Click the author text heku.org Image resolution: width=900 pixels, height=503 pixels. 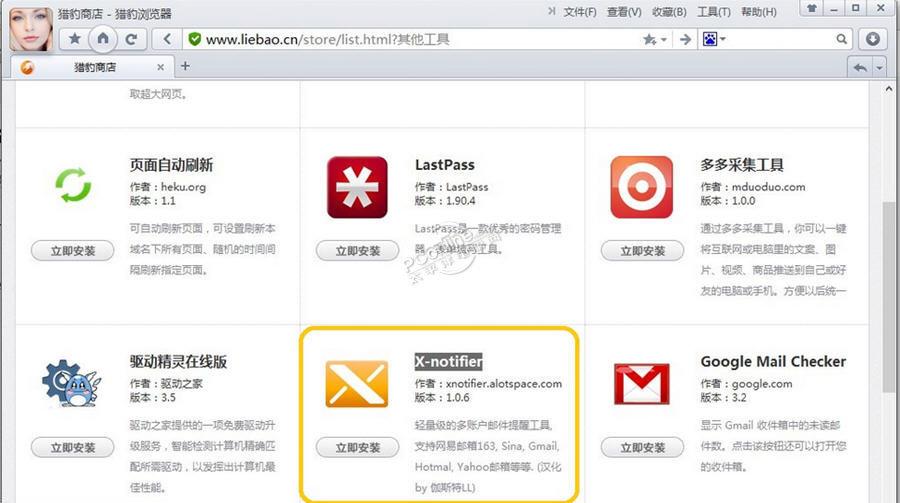pyautogui.click(x=183, y=187)
